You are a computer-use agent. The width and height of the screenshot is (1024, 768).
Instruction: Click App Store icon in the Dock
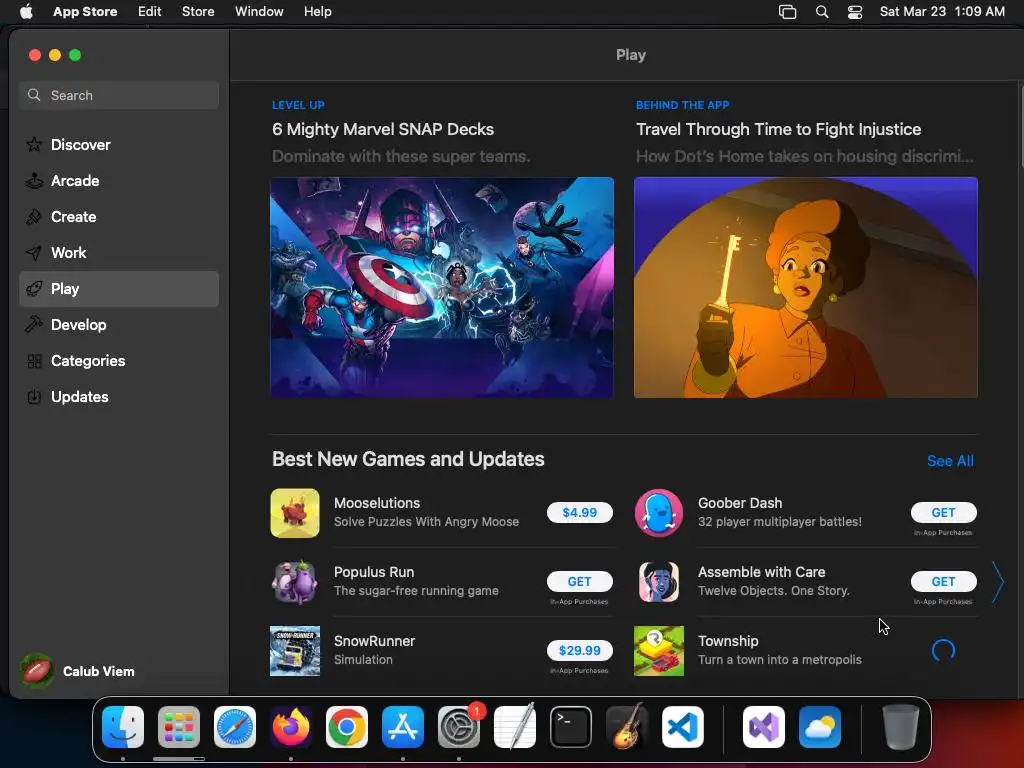click(403, 727)
